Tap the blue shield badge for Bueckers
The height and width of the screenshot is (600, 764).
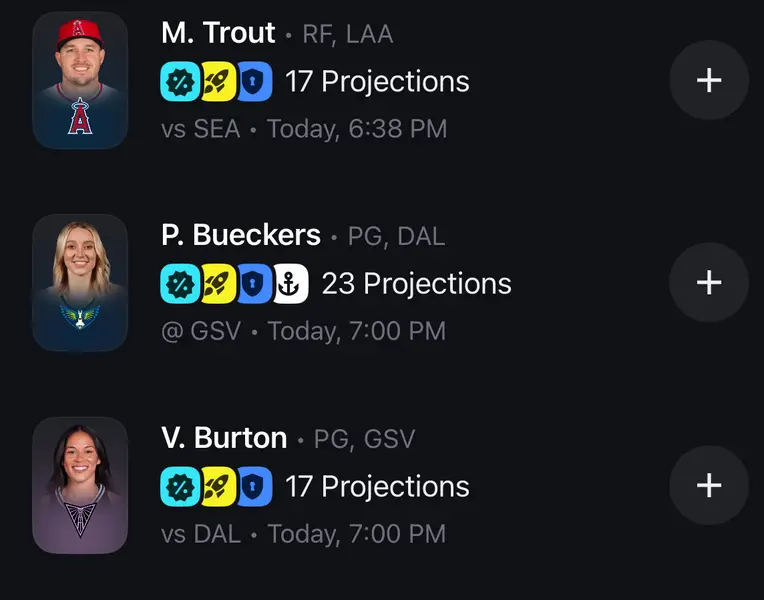(x=253, y=283)
